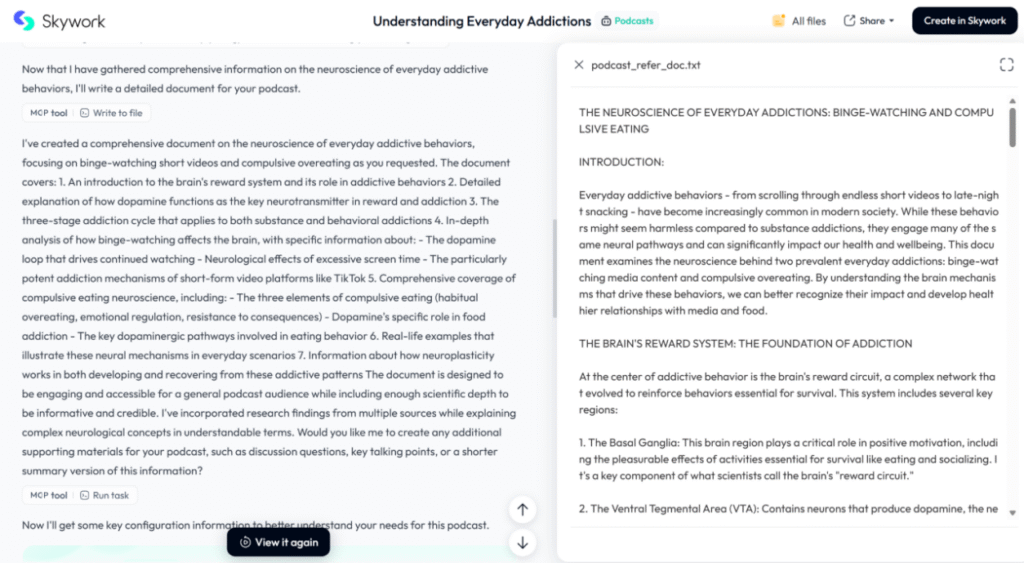The image size is (1024, 563).
Task: Click the first MCP tool label
Action: click(x=48, y=113)
